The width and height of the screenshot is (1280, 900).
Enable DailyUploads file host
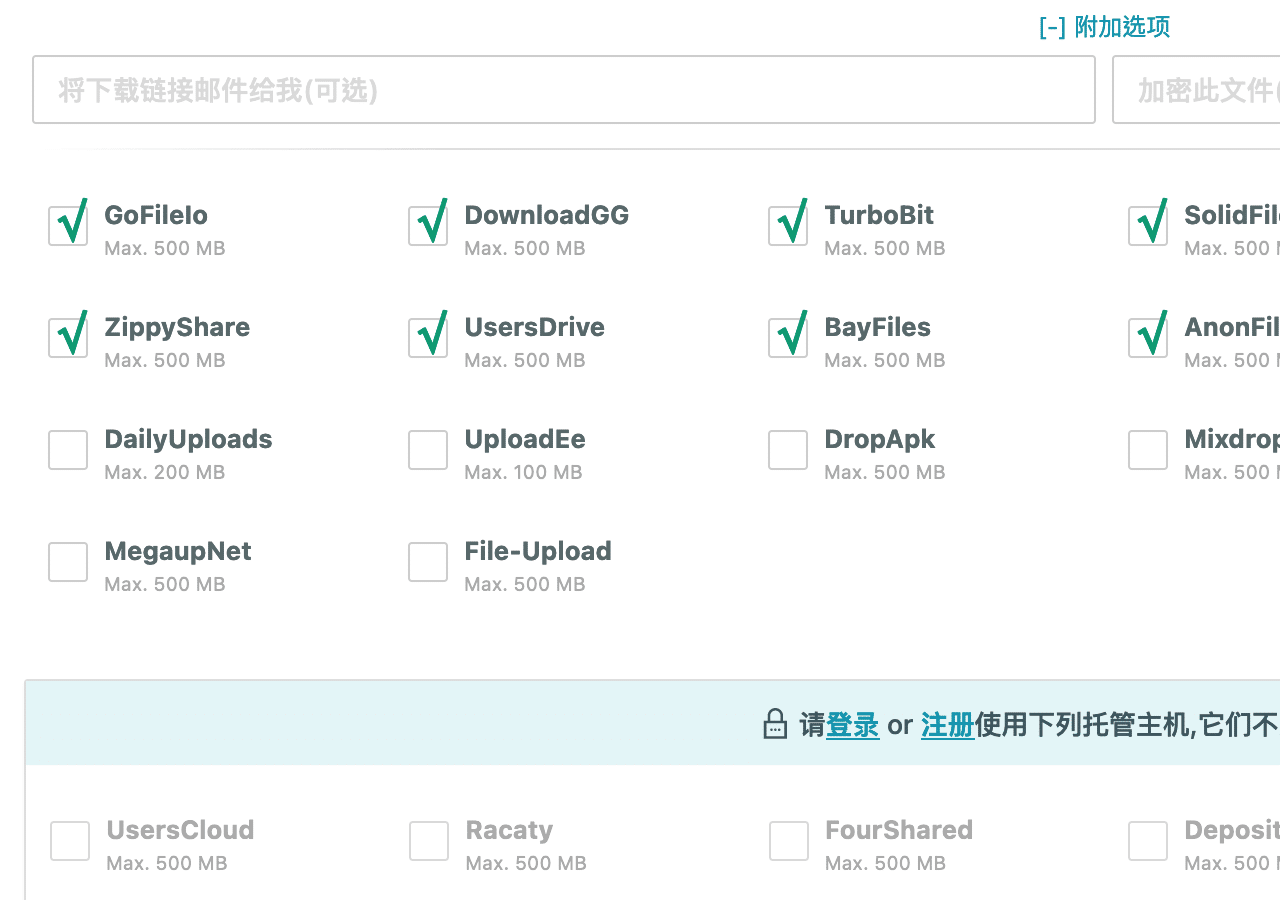(x=68, y=450)
